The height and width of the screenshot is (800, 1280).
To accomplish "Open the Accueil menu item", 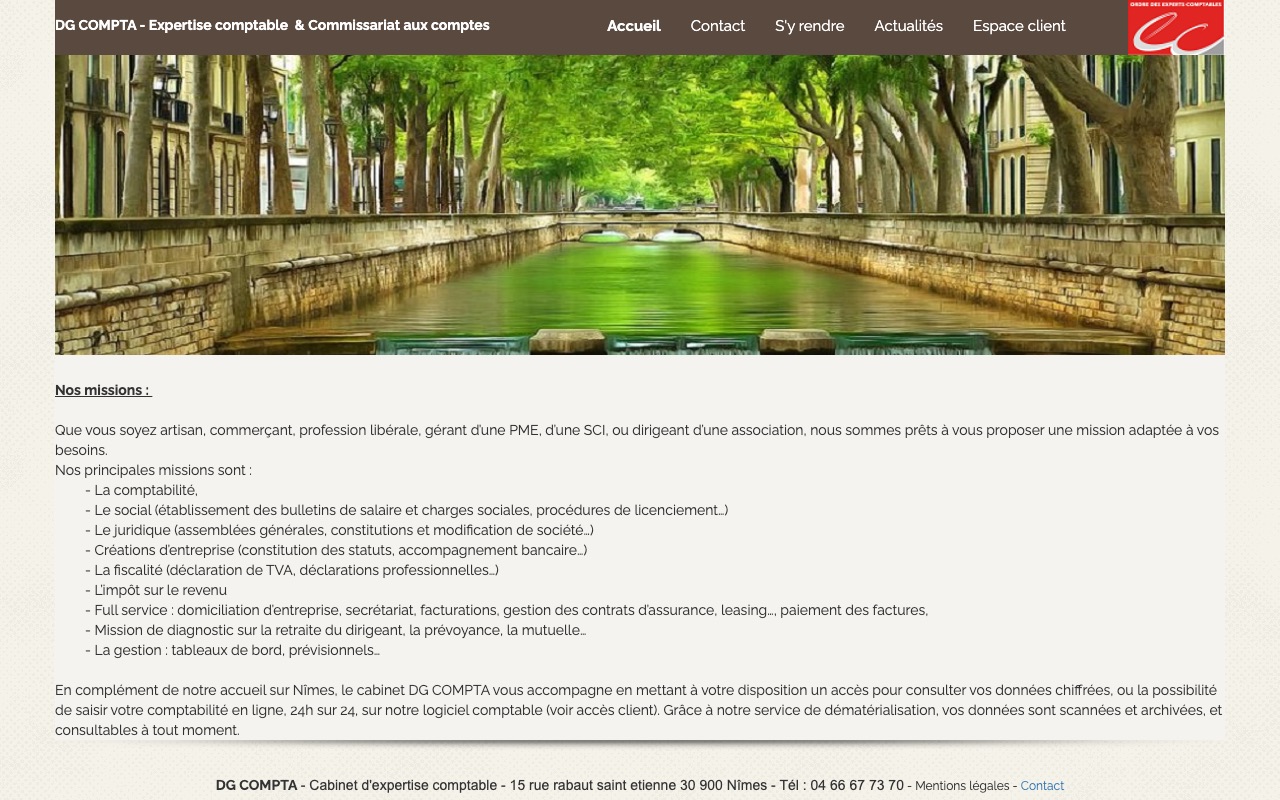I will pyautogui.click(x=634, y=26).
